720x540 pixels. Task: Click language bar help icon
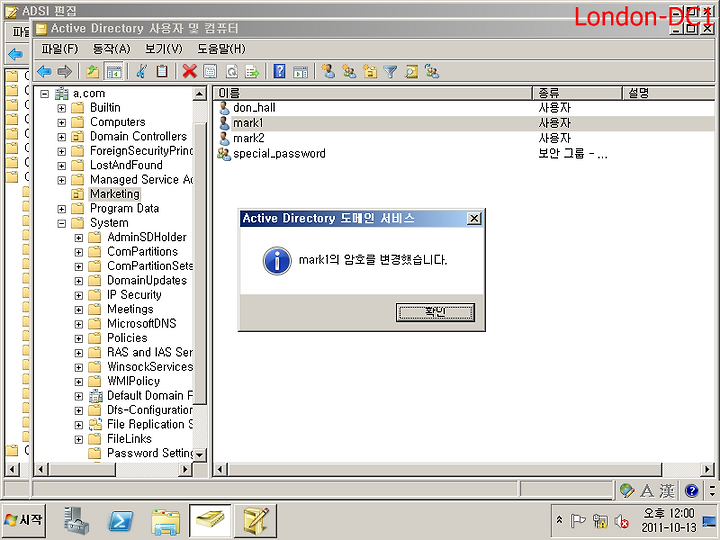pos(691,491)
